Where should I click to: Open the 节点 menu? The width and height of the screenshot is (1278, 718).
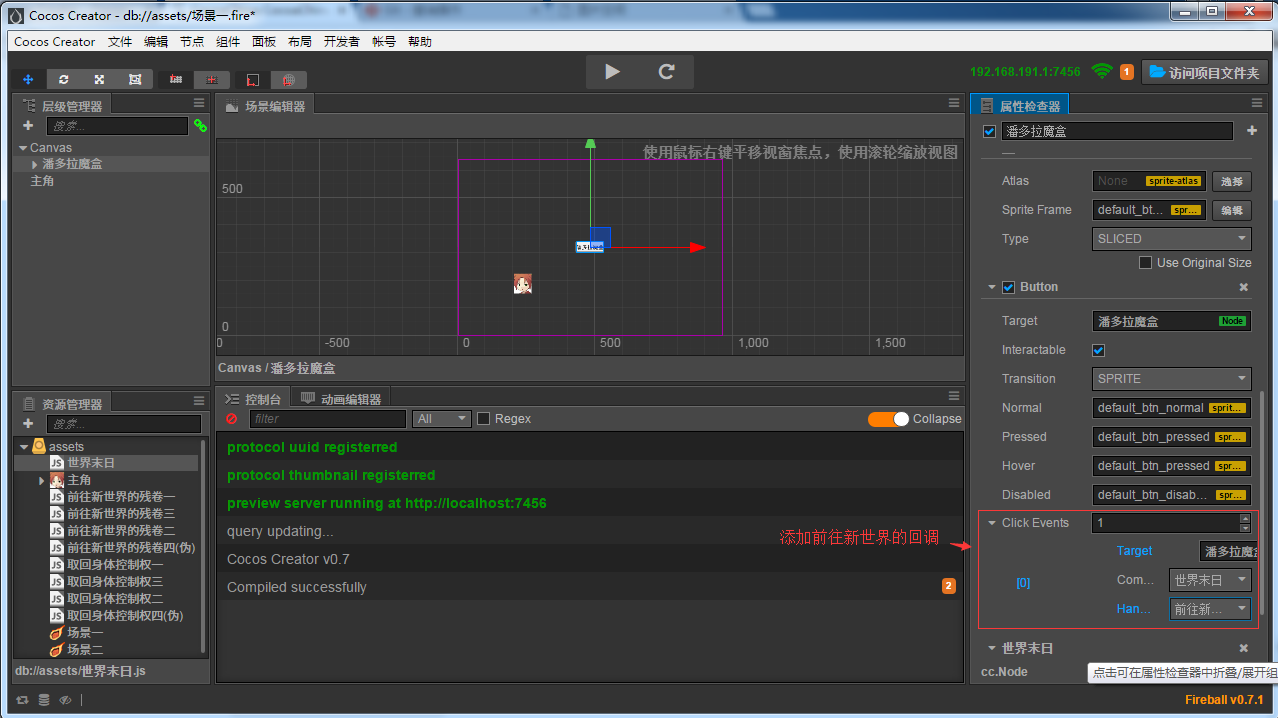coord(192,42)
